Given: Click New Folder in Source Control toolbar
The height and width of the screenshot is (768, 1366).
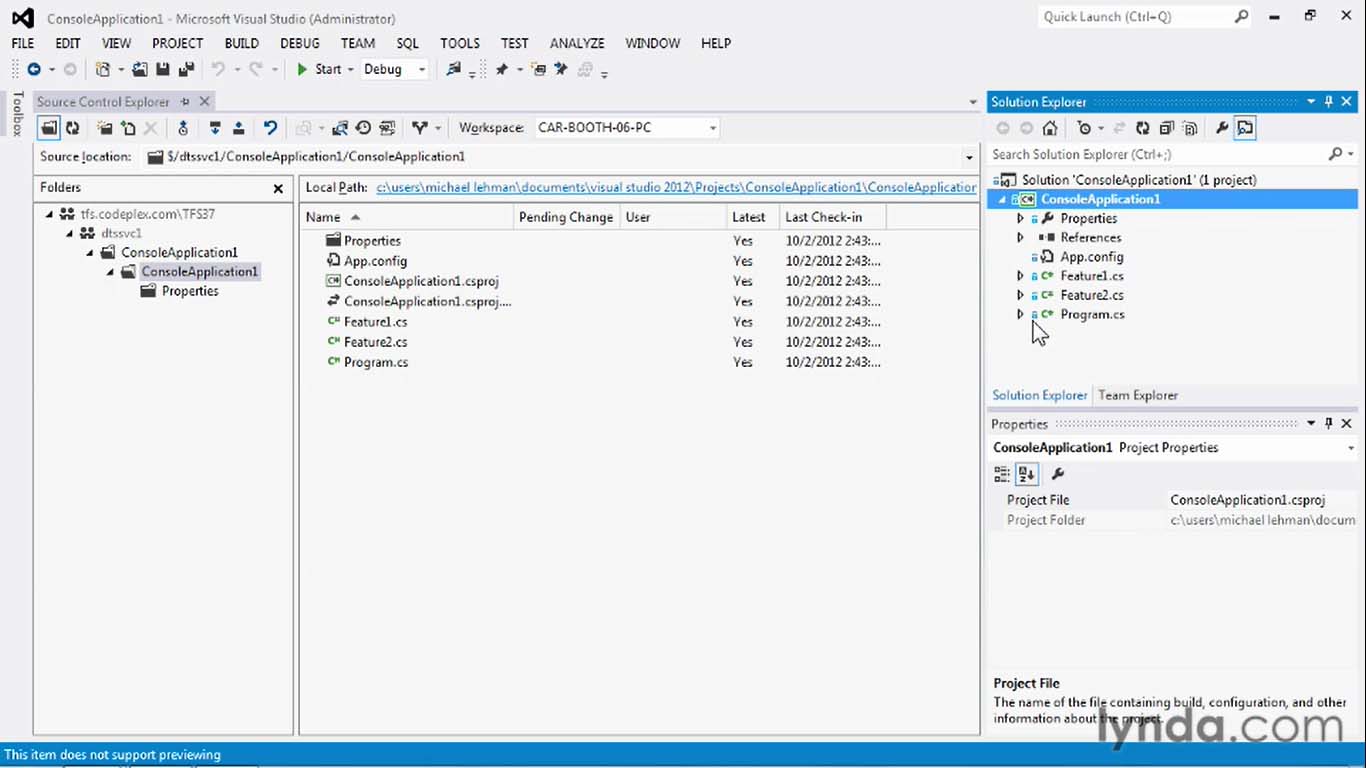Looking at the screenshot, I should coord(105,128).
